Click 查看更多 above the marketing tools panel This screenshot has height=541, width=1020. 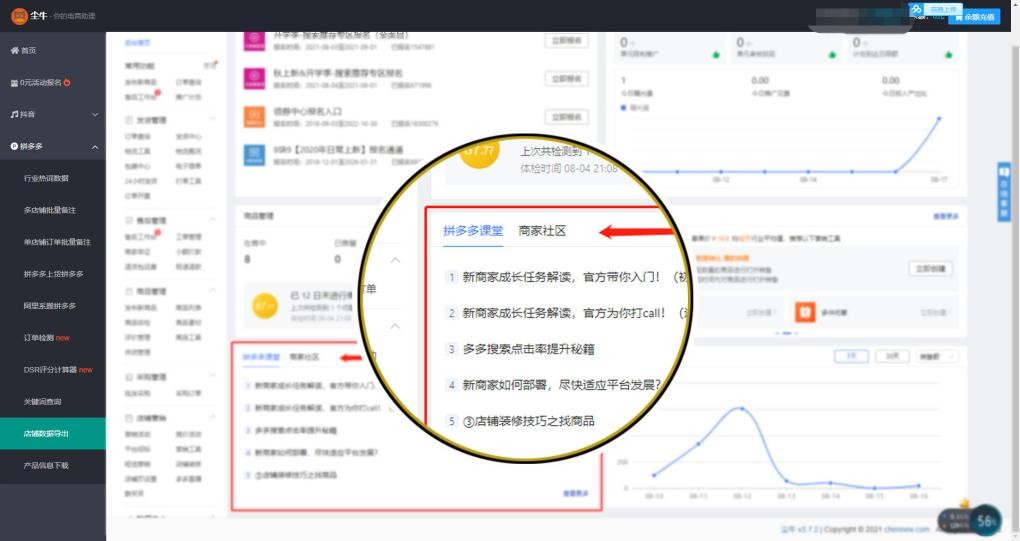tap(946, 216)
